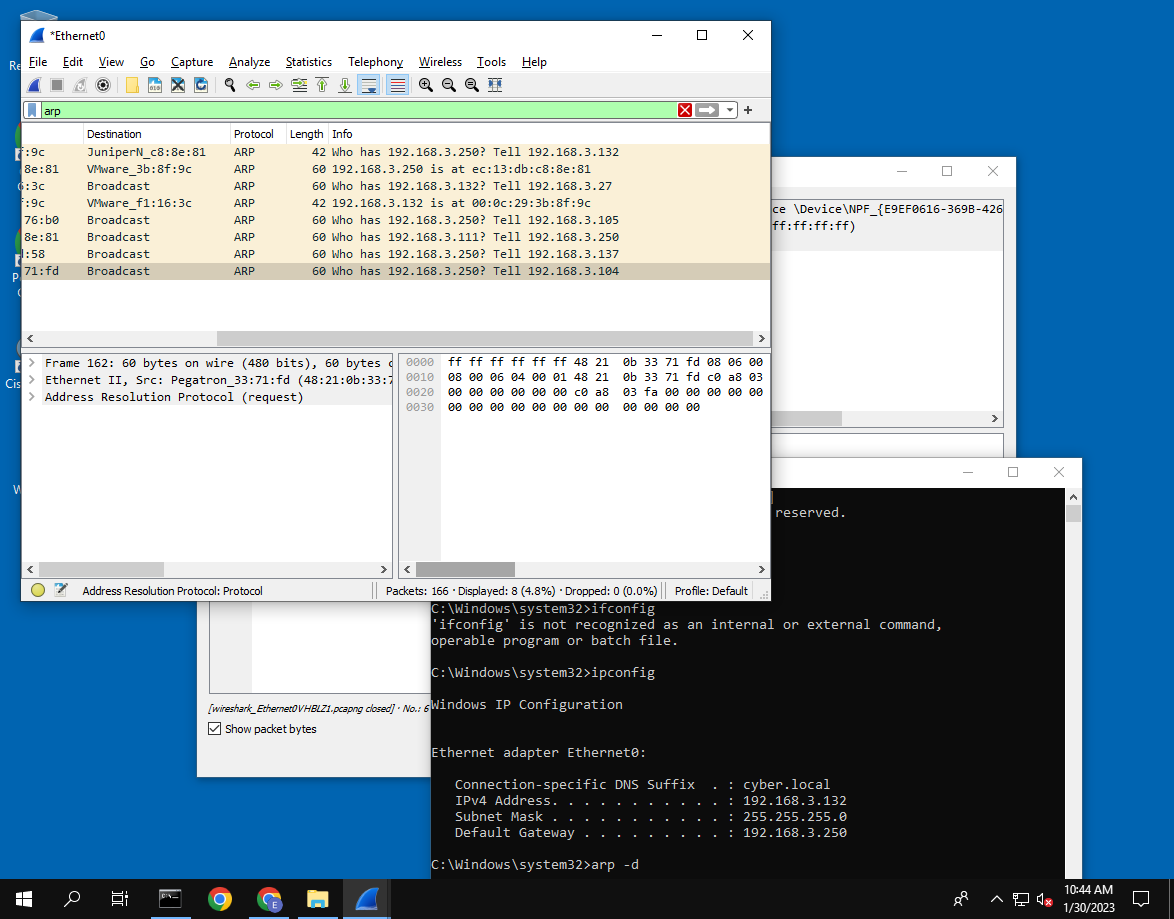Go to a specified packet icon
This screenshot has height=919, width=1174.
[299, 85]
